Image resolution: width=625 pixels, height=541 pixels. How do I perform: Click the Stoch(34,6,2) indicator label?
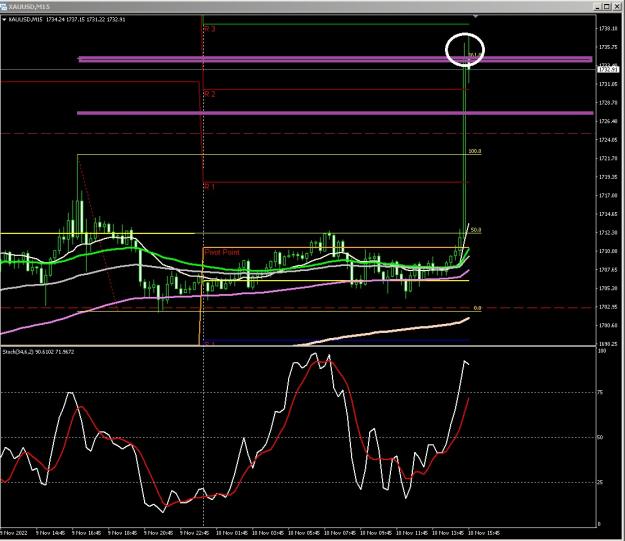38,352
